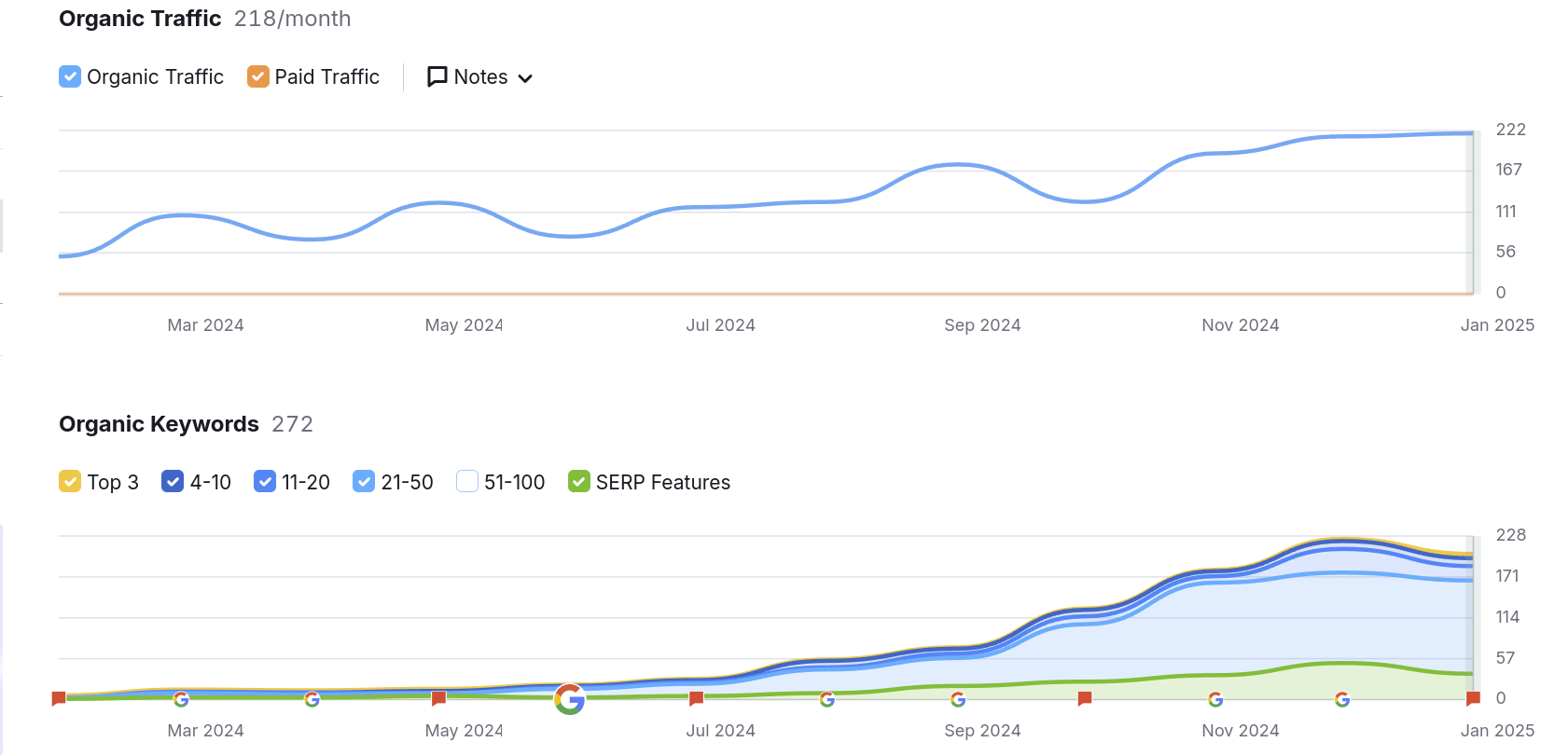
Task: Click the 111 axis value on traffic chart
Action: pos(1506,212)
